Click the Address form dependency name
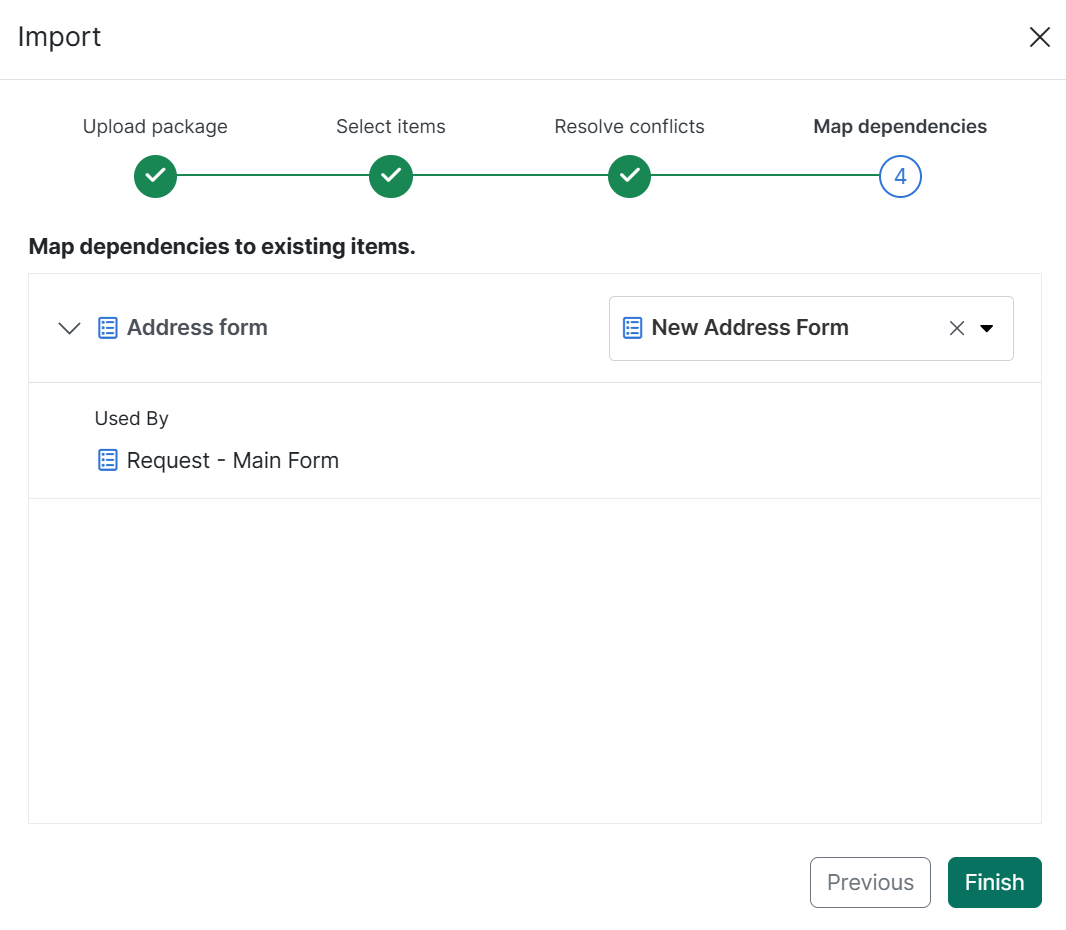1066x930 pixels. coord(197,328)
